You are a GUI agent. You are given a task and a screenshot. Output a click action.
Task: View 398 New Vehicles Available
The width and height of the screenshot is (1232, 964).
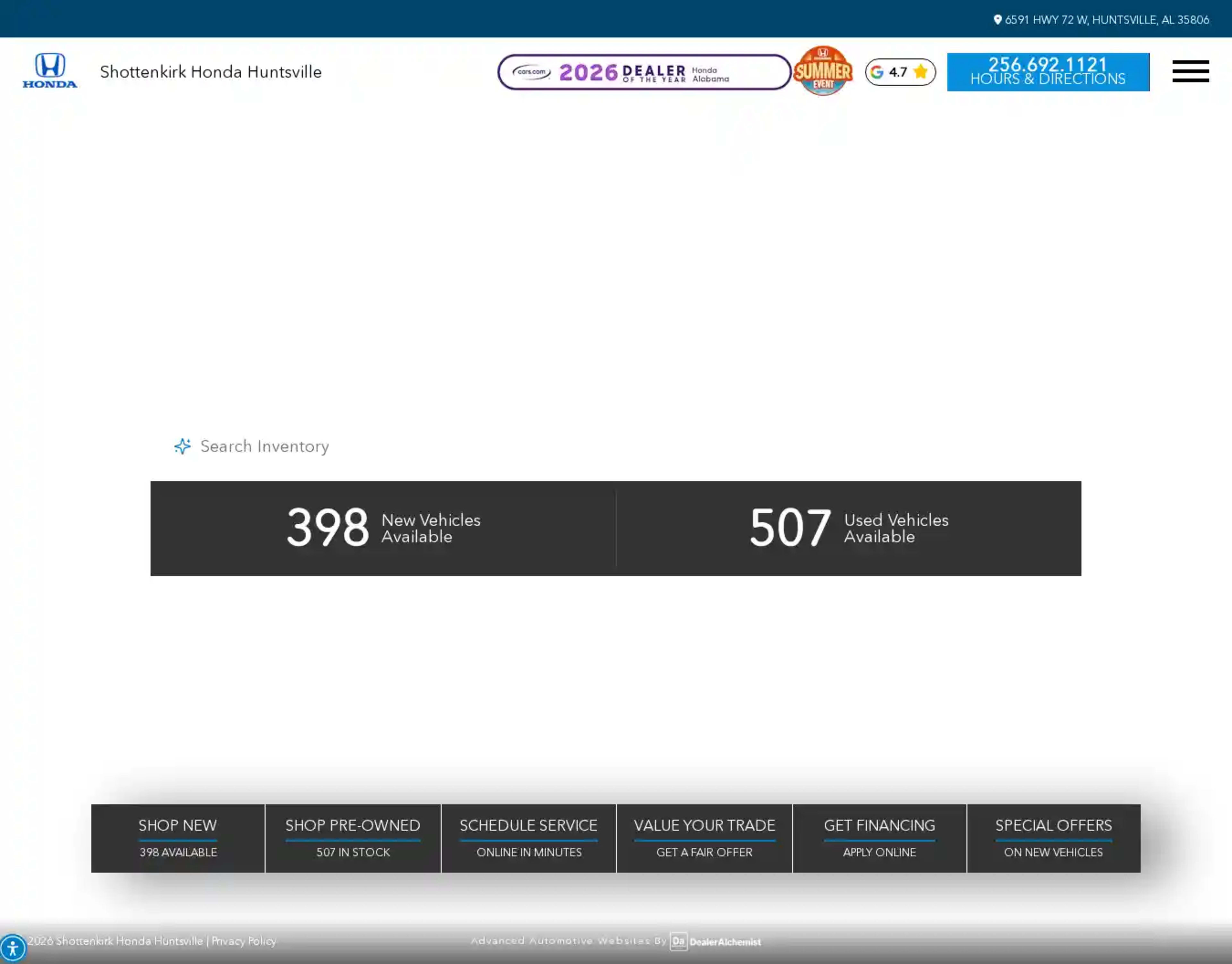coord(383,528)
